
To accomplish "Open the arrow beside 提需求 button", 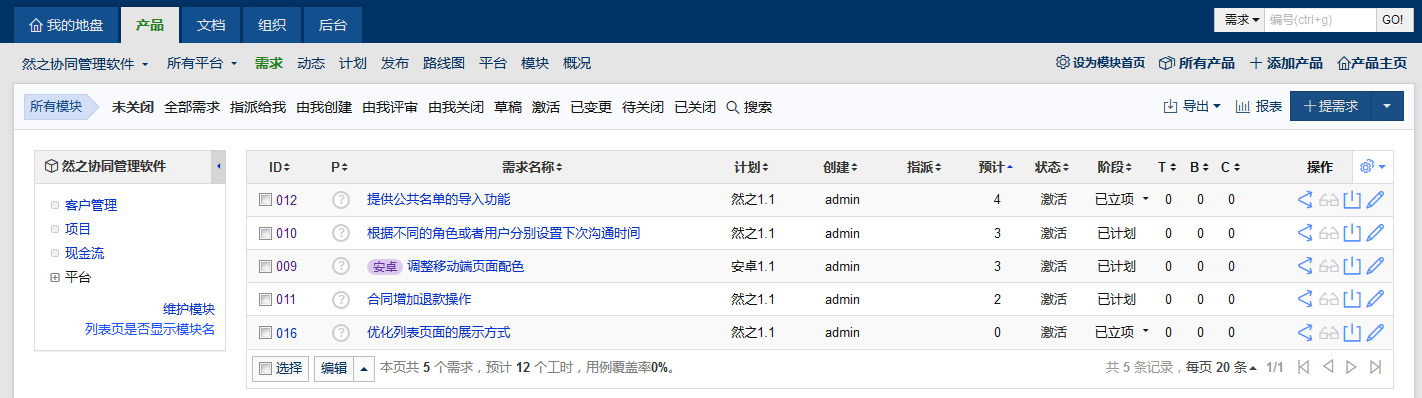I will [x=1386, y=106].
